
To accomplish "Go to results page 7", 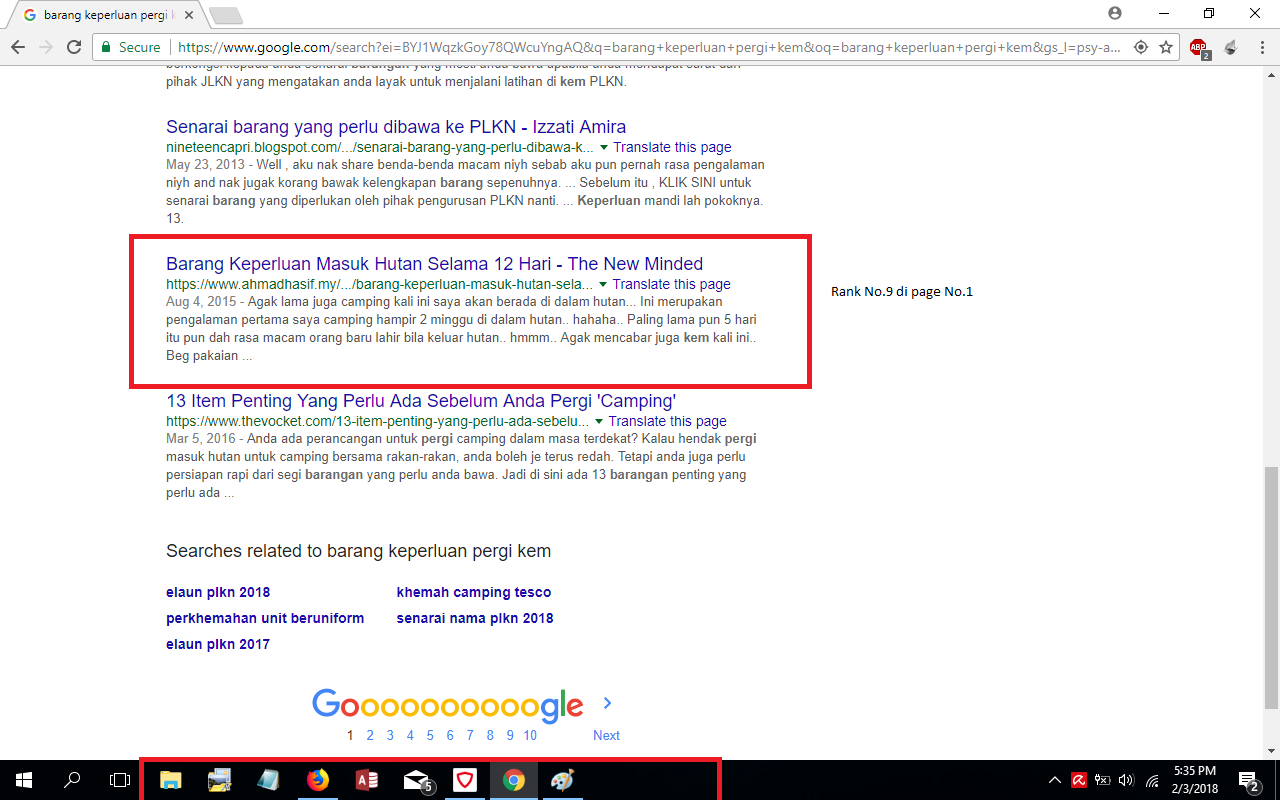I will click(x=470, y=735).
